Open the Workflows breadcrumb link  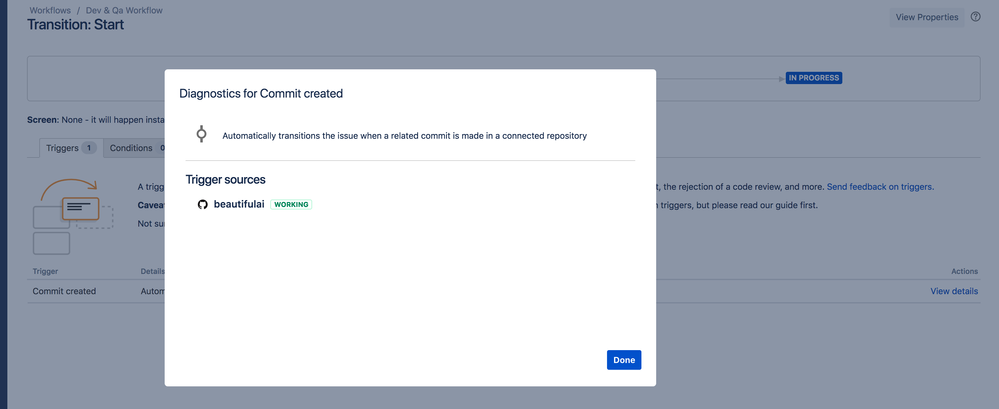pos(50,11)
